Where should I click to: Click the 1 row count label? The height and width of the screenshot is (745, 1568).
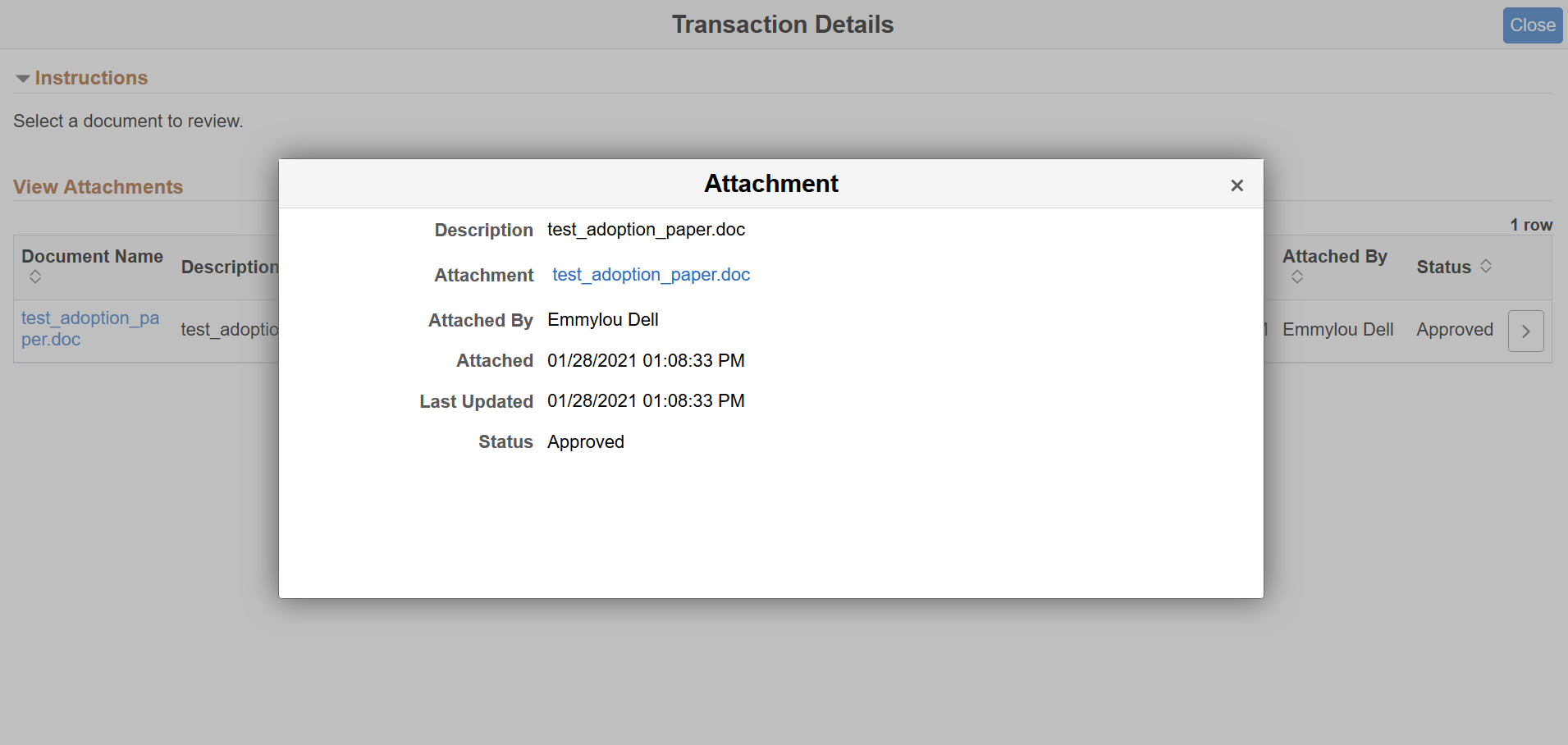[1531, 225]
